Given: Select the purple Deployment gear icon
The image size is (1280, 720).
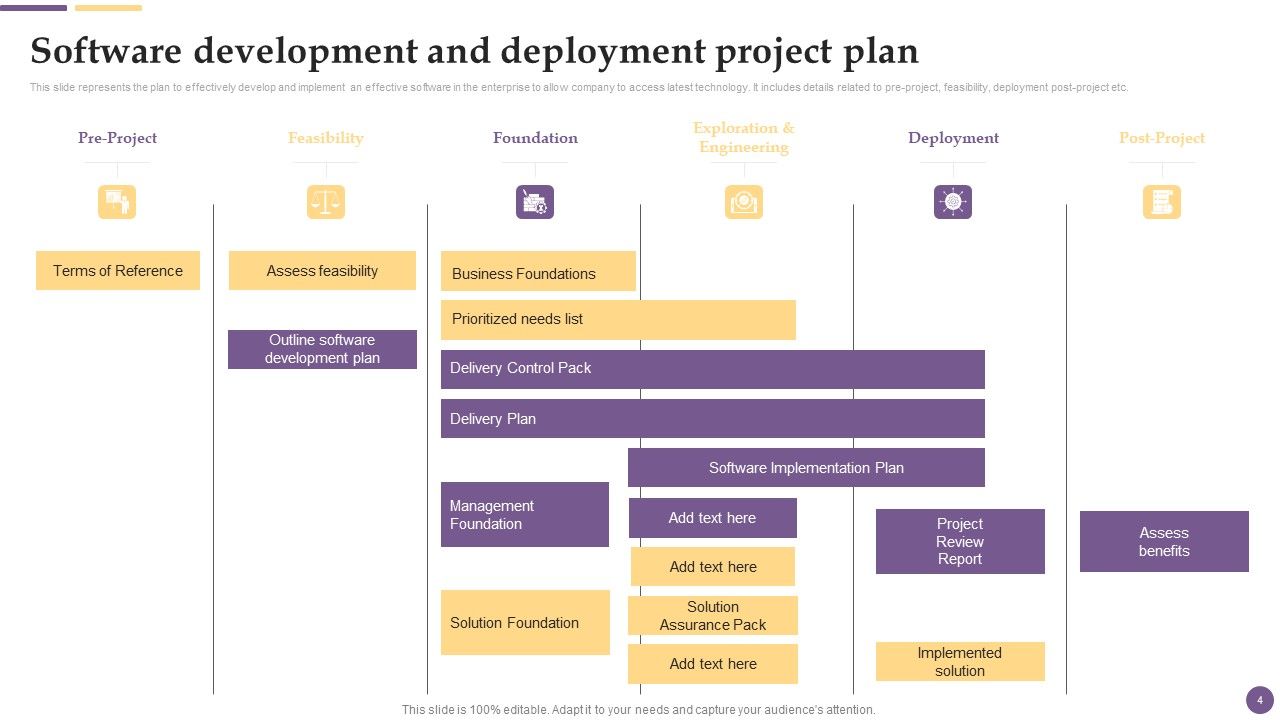Looking at the screenshot, I should 952,201.
